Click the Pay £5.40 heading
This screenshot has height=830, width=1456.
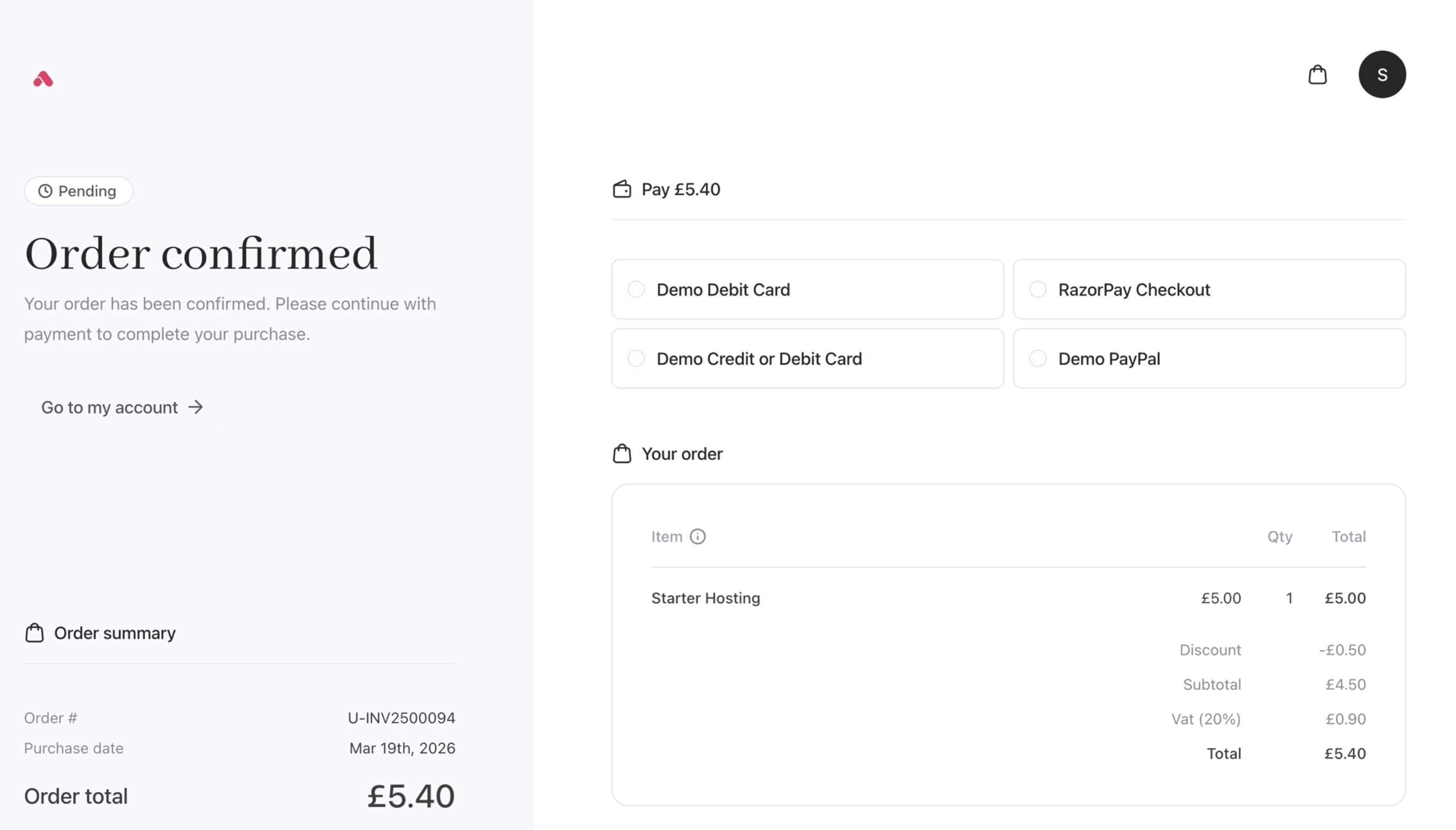681,189
